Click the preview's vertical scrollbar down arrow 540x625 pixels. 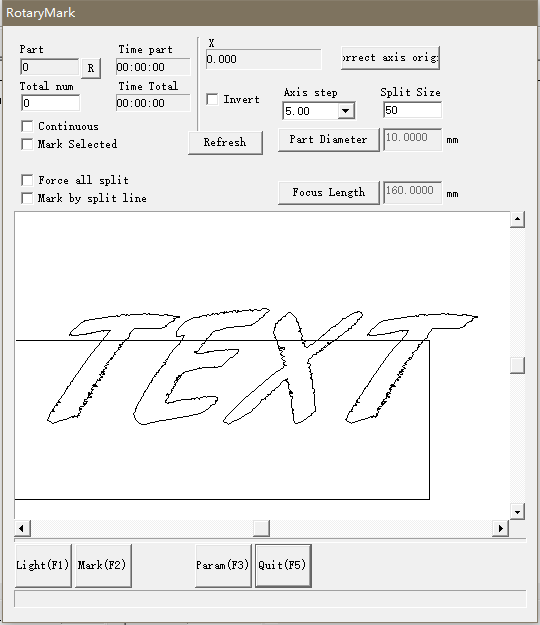[x=517, y=512]
